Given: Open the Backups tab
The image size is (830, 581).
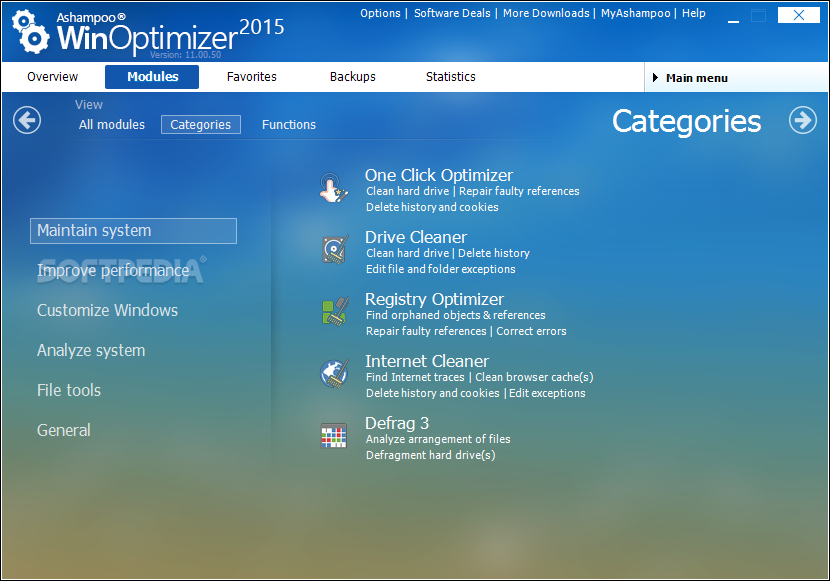Looking at the screenshot, I should tap(353, 77).
